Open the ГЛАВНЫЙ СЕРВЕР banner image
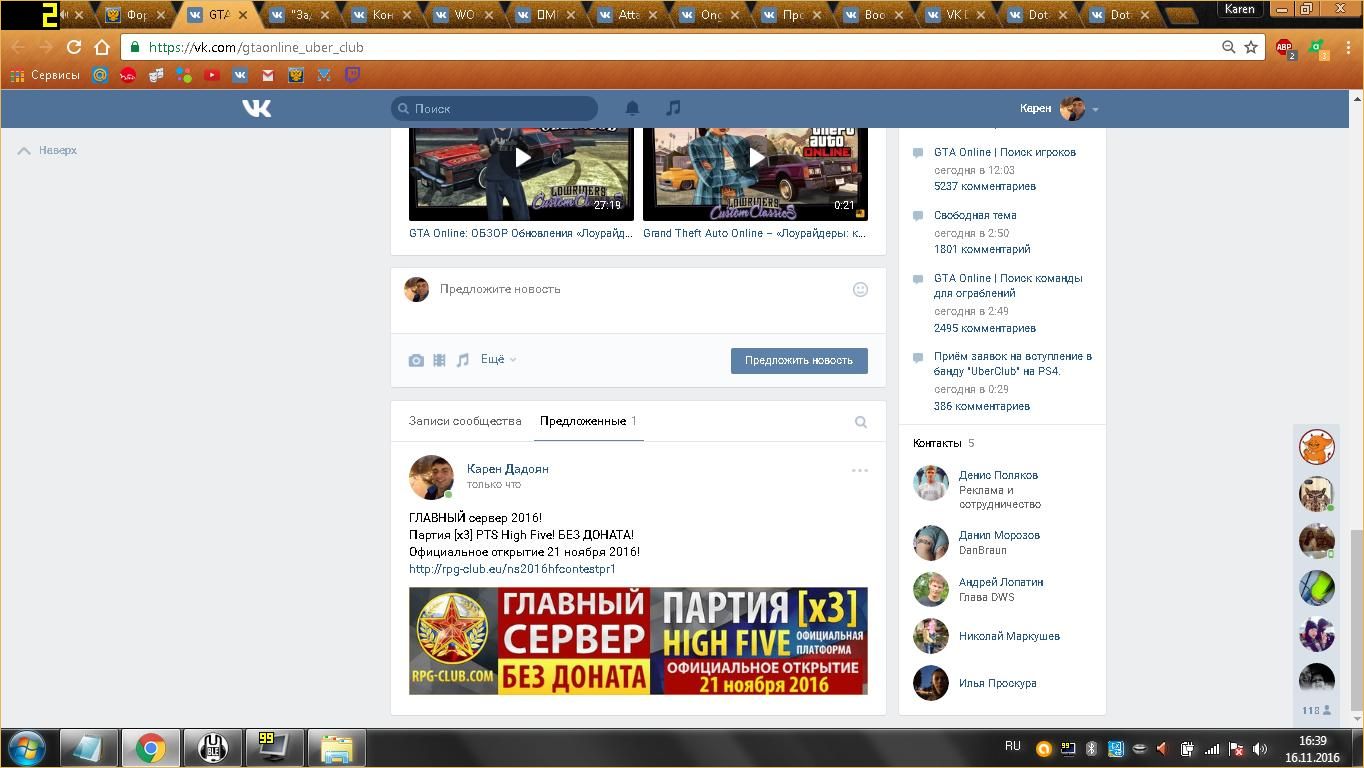Viewport: 1364px width, 768px height. coord(638,641)
